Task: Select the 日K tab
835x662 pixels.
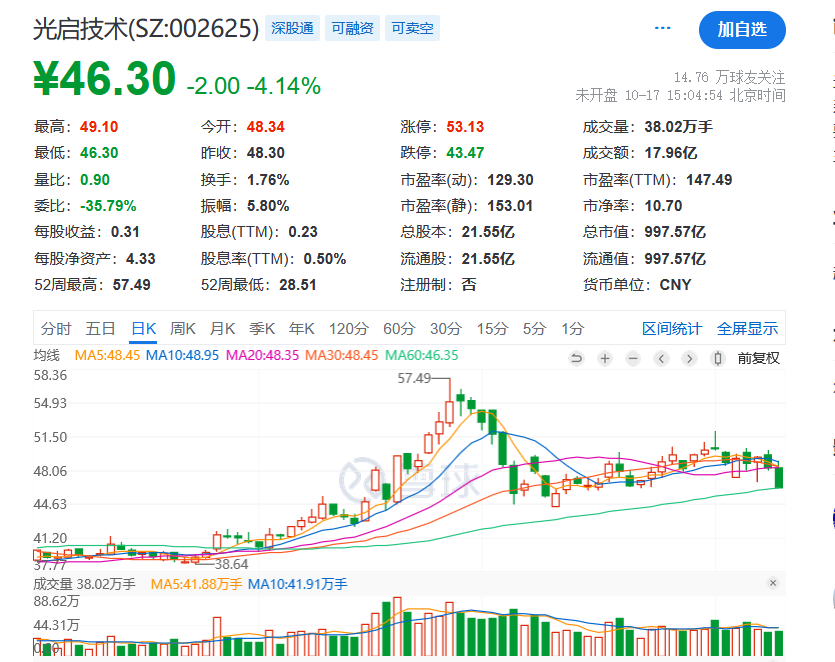Action: (144, 329)
